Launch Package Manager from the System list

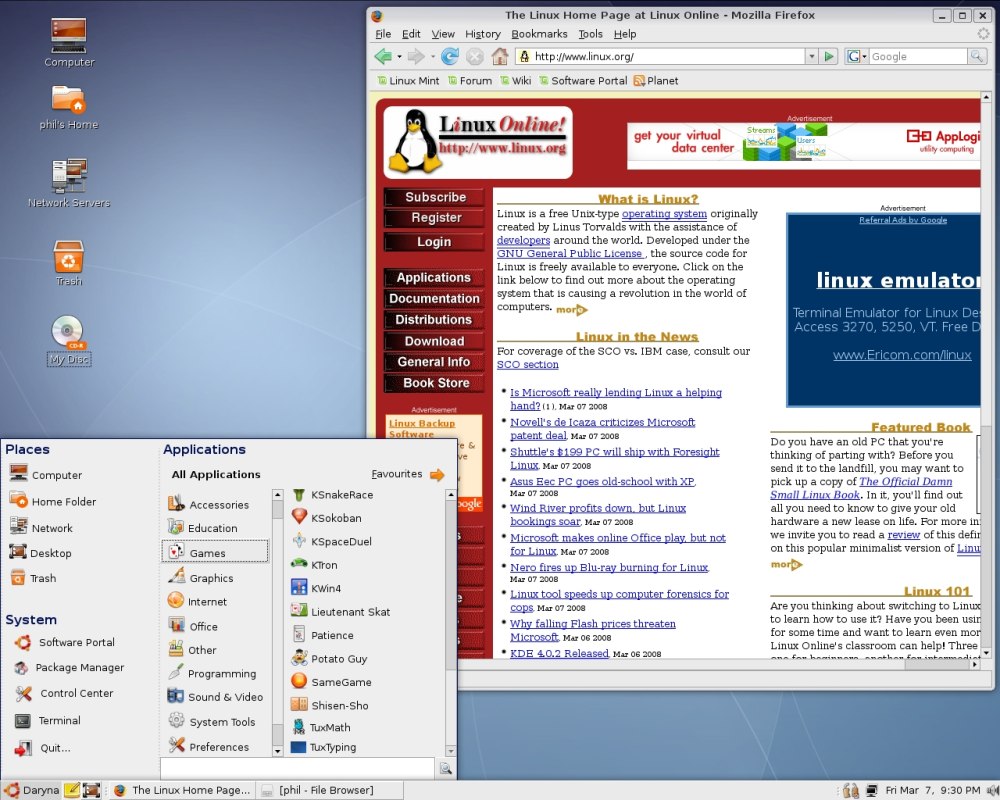79,668
